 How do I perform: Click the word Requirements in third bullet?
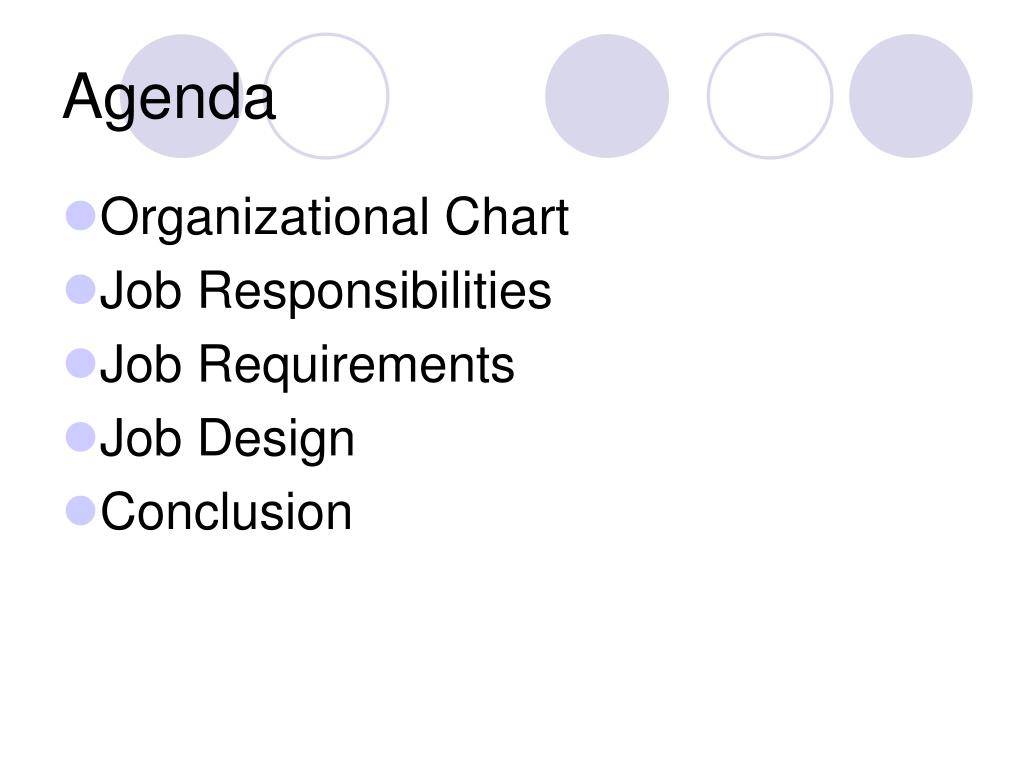(356, 365)
